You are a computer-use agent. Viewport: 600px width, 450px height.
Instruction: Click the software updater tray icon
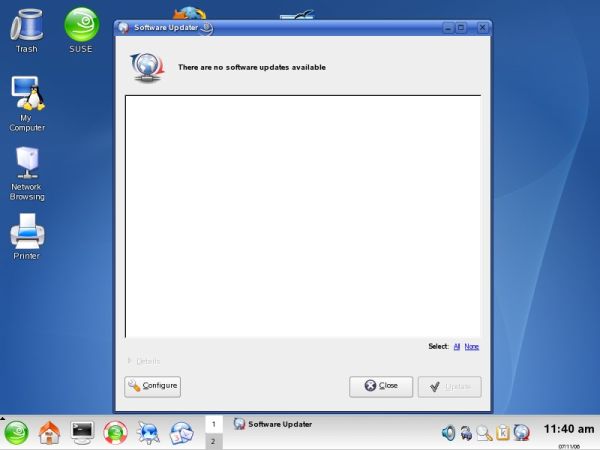pyautogui.click(x=521, y=433)
